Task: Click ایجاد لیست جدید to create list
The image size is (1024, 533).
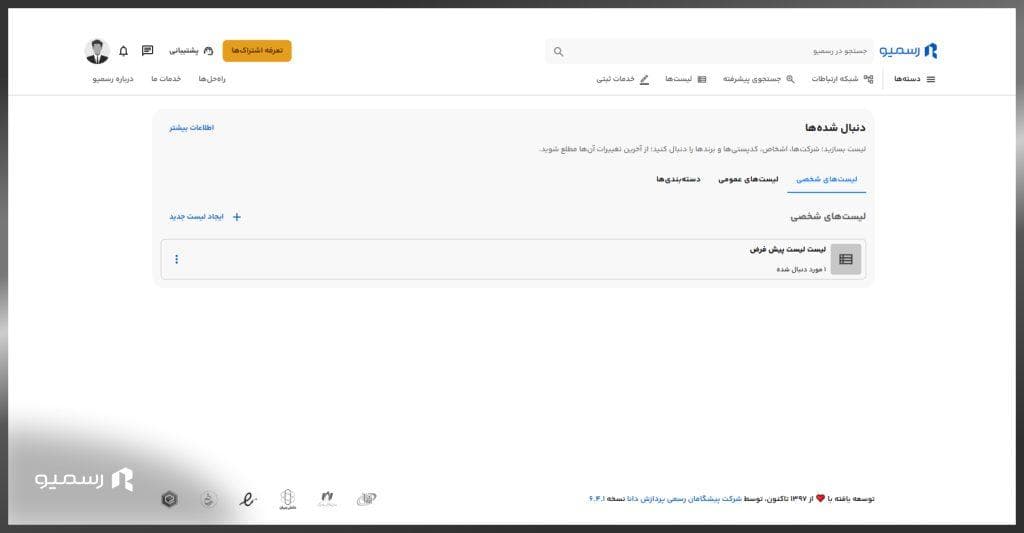Action: [205, 217]
